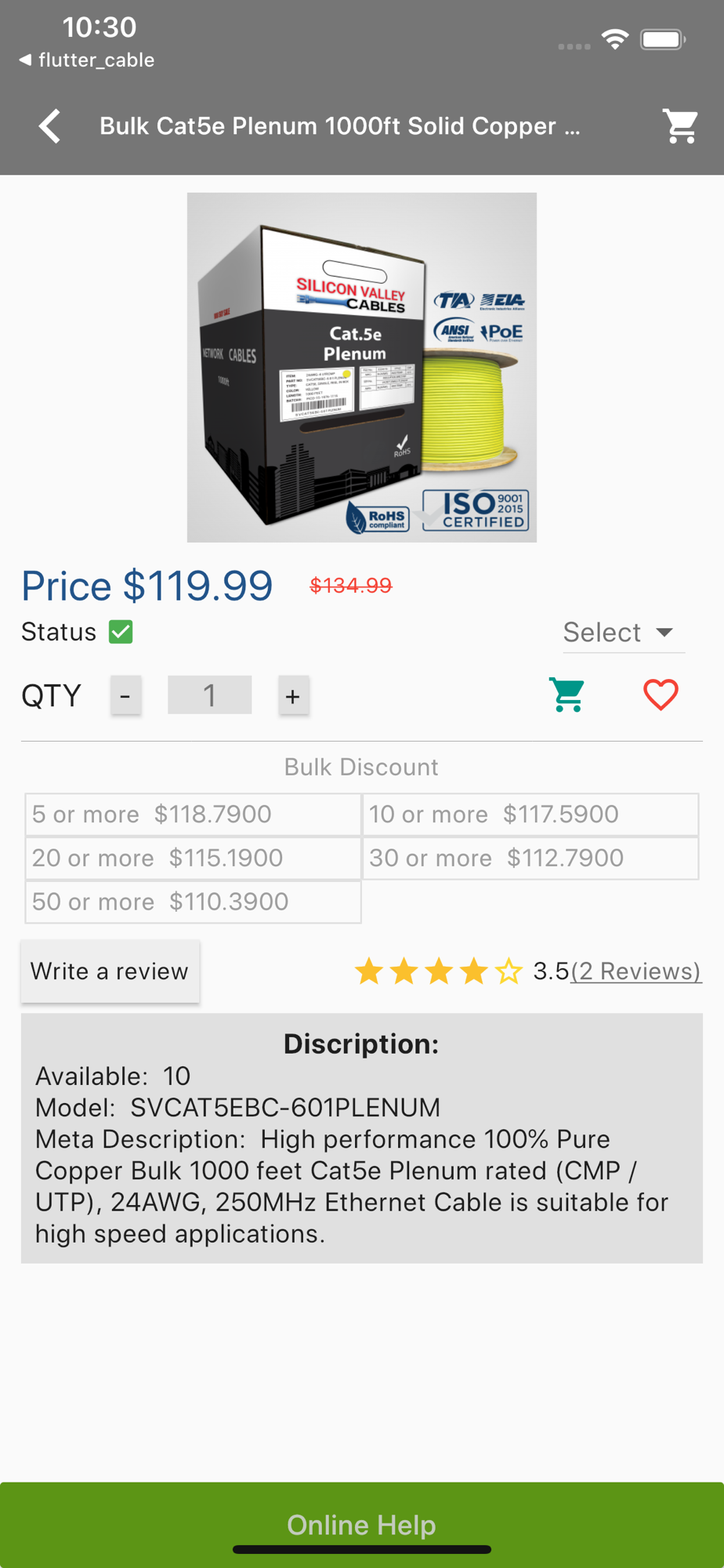Tap the first rating star
This screenshot has height=1568, width=724.
[369, 971]
